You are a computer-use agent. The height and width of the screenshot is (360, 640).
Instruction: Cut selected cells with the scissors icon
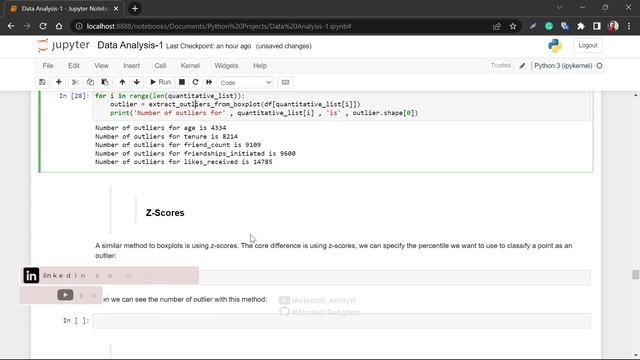pyautogui.click(x=75, y=82)
